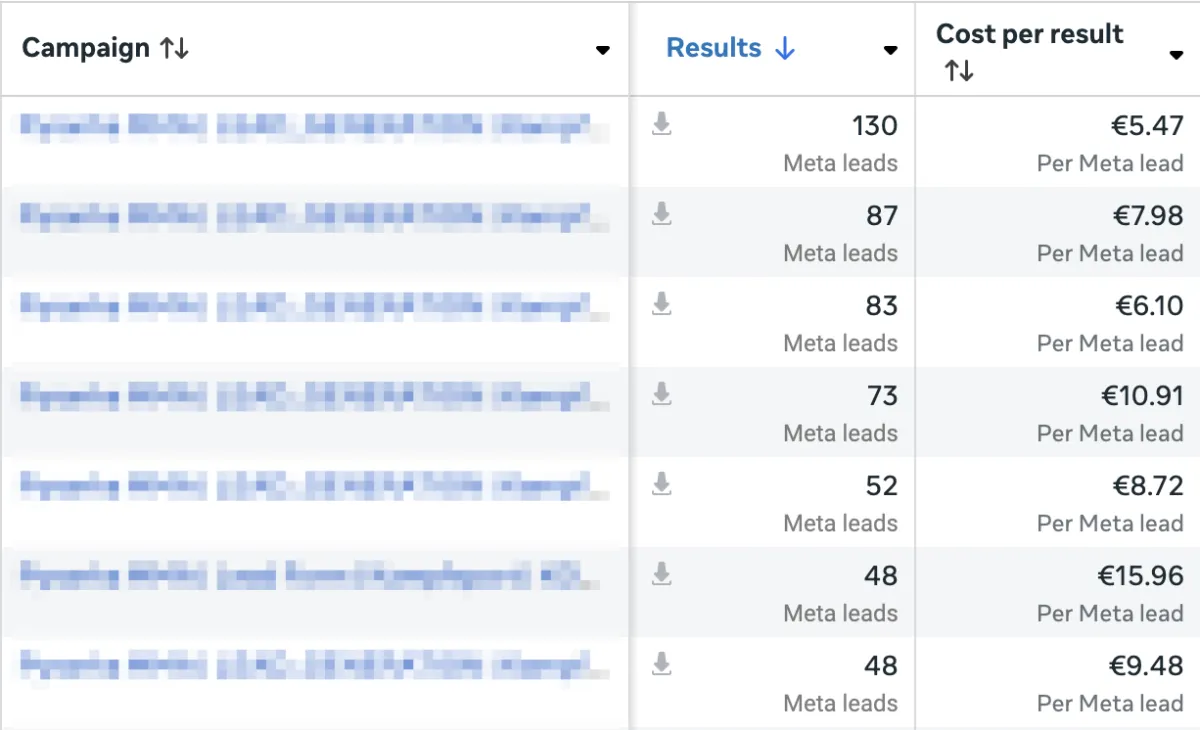Click download icon beside 73 Meta leads
Viewport: 1200px width, 730px height.
pos(661,394)
